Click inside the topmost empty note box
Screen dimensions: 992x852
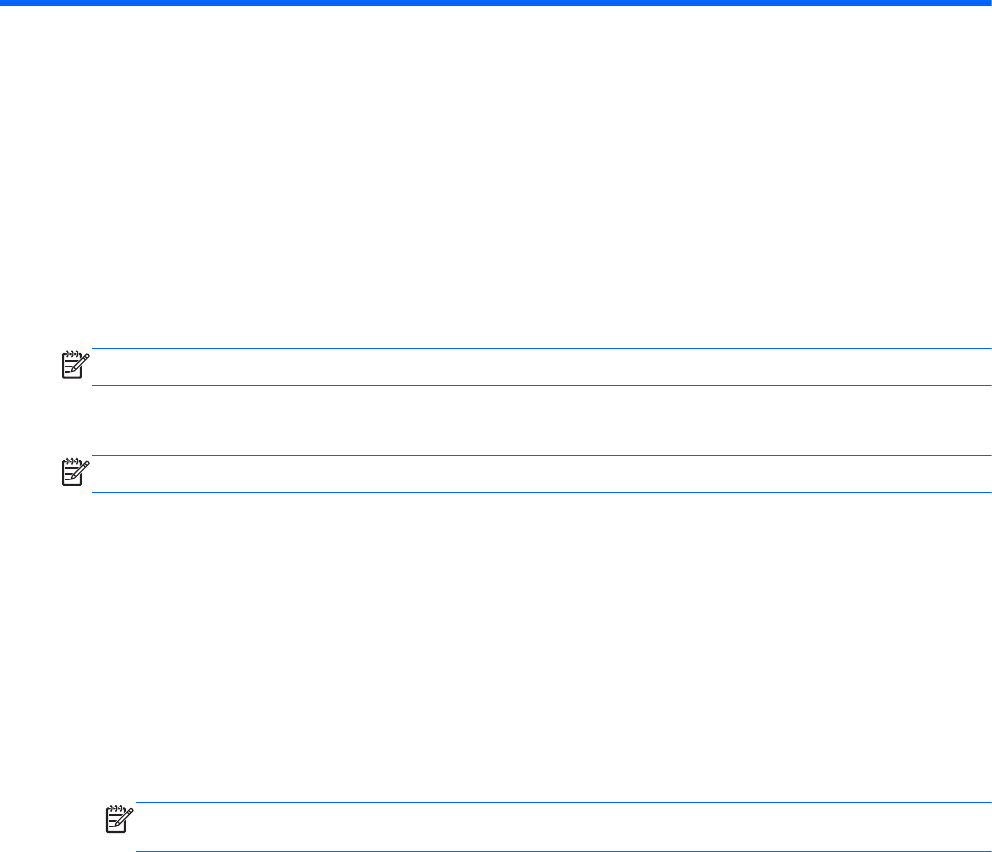[x=540, y=367]
